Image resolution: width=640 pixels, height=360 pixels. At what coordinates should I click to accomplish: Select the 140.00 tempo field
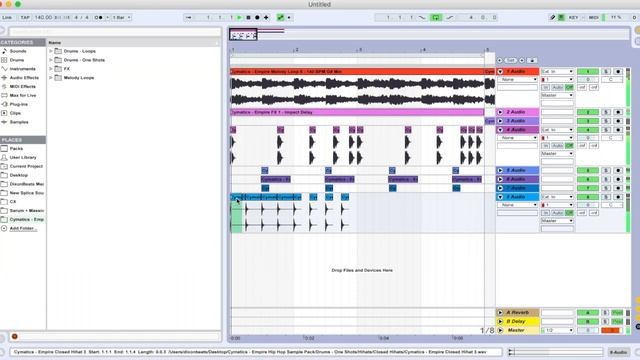click(x=43, y=18)
